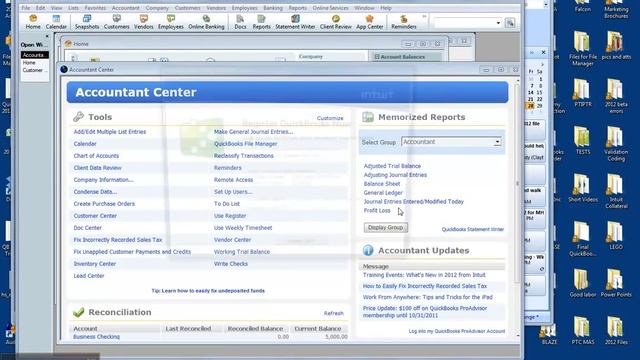This screenshot has height=360, width=640.
Task: Select Home in Open Windows list
Action: [29, 62]
